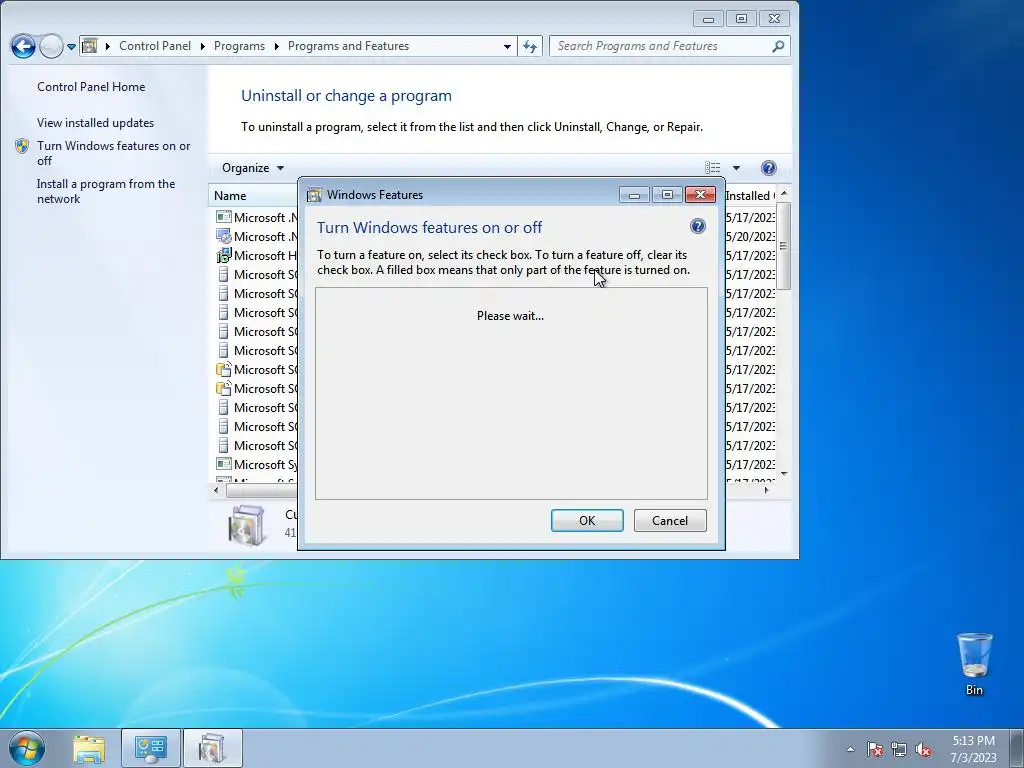Select the Recycle Bin desktop icon
1024x768 pixels.
(x=974, y=664)
